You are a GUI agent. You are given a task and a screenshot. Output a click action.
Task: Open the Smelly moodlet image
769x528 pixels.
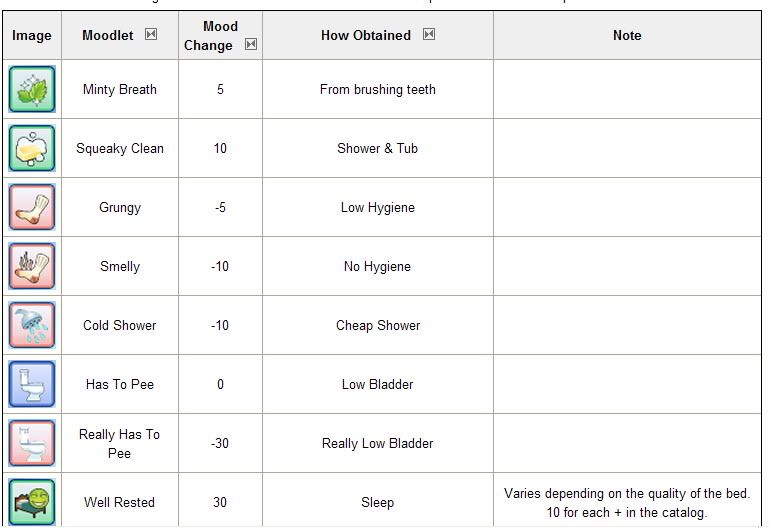(x=32, y=266)
